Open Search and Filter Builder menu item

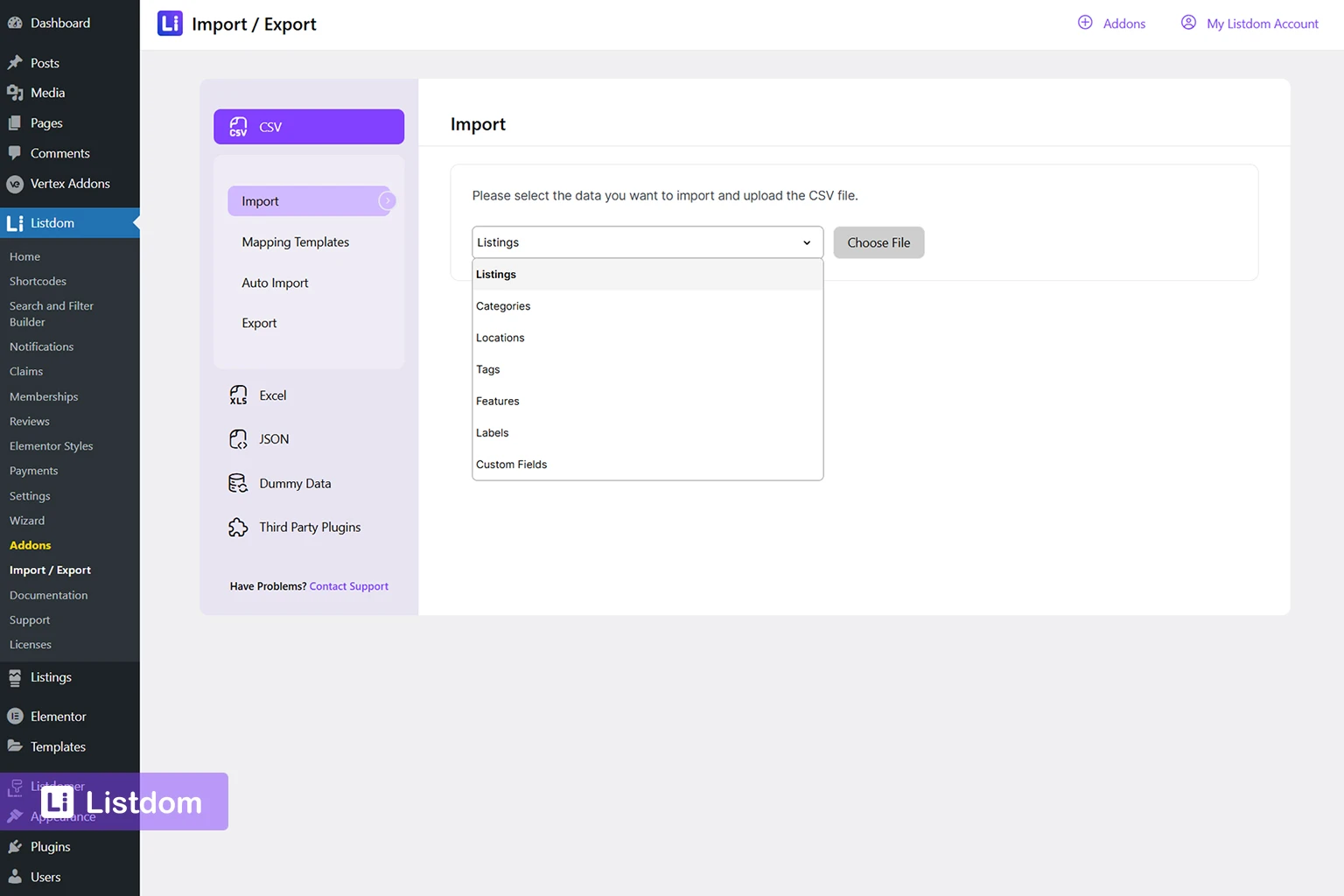click(x=51, y=314)
